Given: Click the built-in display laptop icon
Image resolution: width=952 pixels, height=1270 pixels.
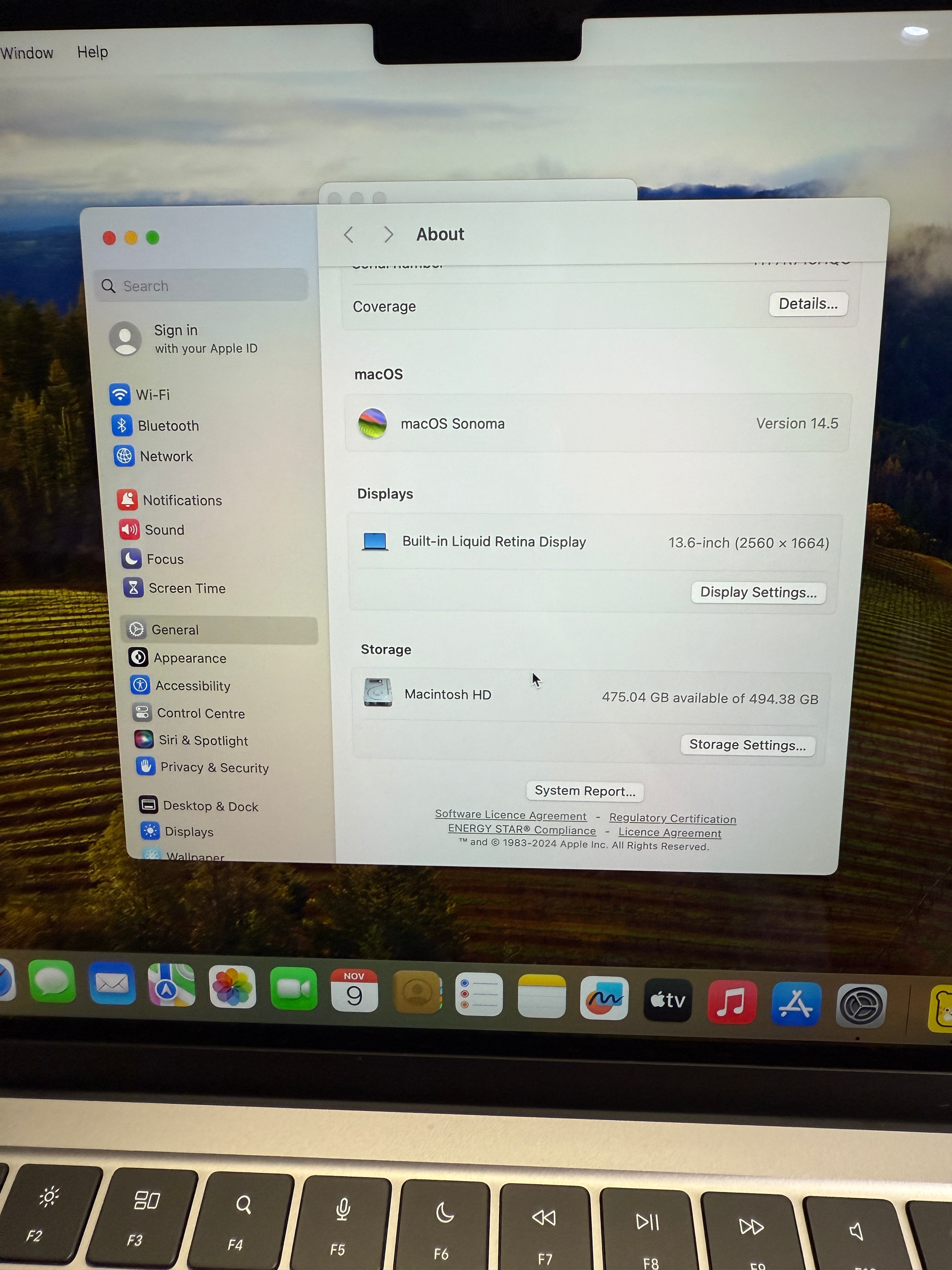Looking at the screenshot, I should point(375,541).
